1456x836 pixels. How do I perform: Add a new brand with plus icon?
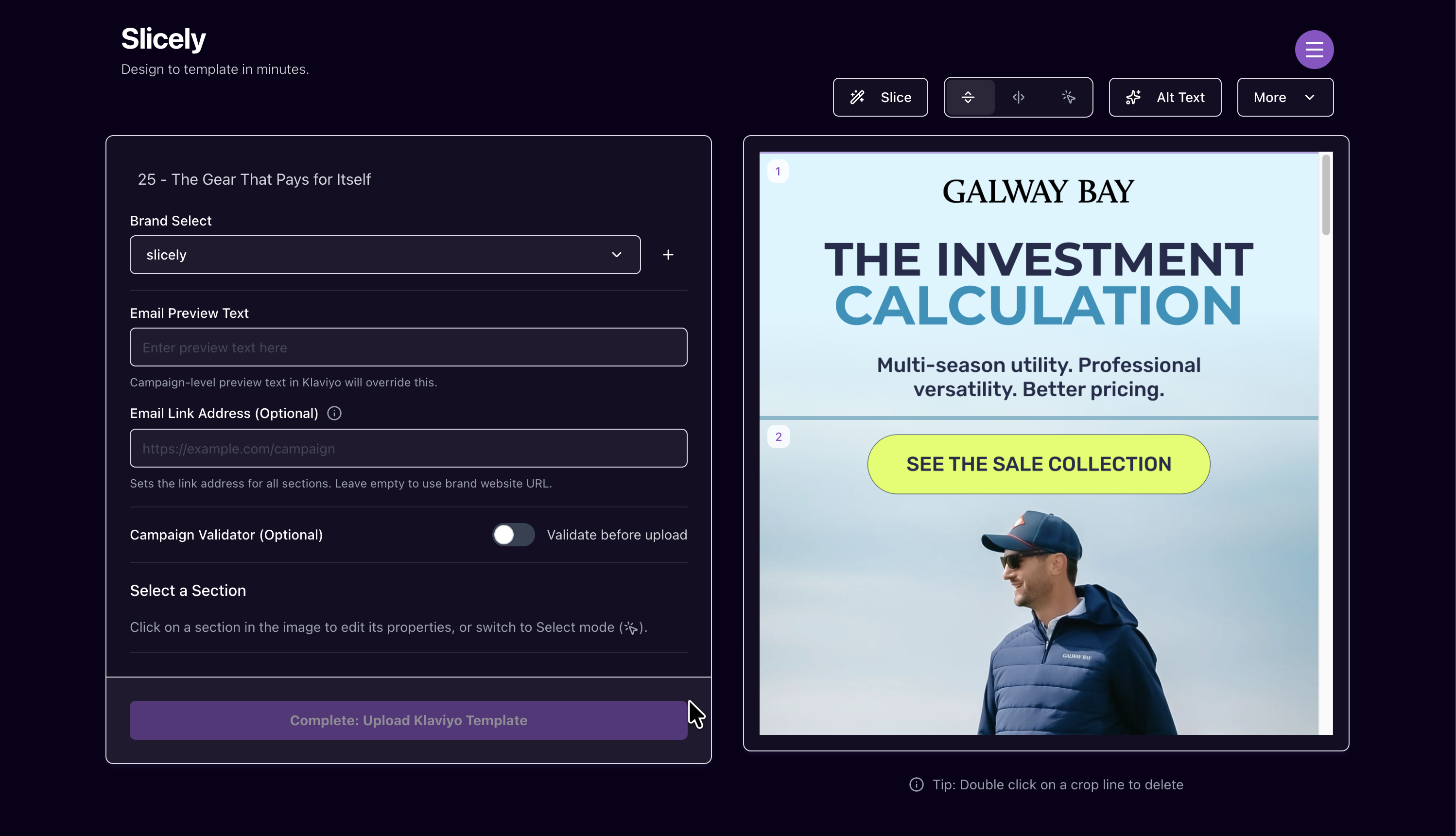tap(668, 255)
